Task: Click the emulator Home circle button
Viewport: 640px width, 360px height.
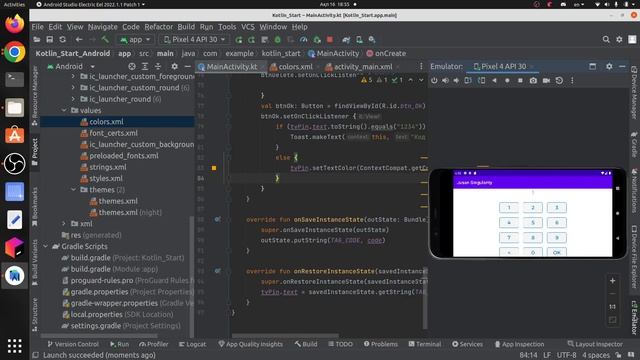Action: pyautogui.click(x=507, y=80)
